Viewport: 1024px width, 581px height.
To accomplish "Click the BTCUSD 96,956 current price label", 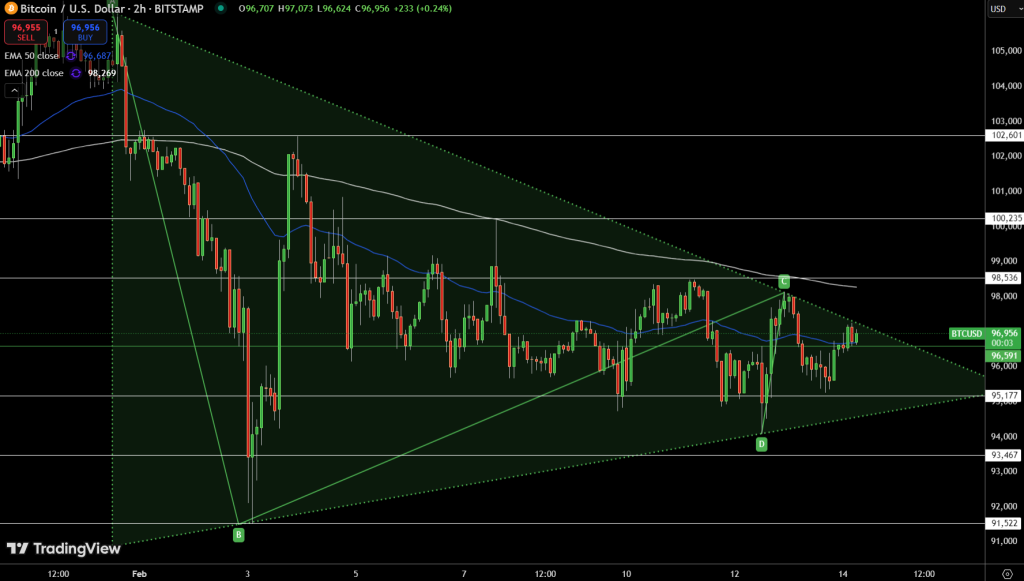I will pos(985,334).
